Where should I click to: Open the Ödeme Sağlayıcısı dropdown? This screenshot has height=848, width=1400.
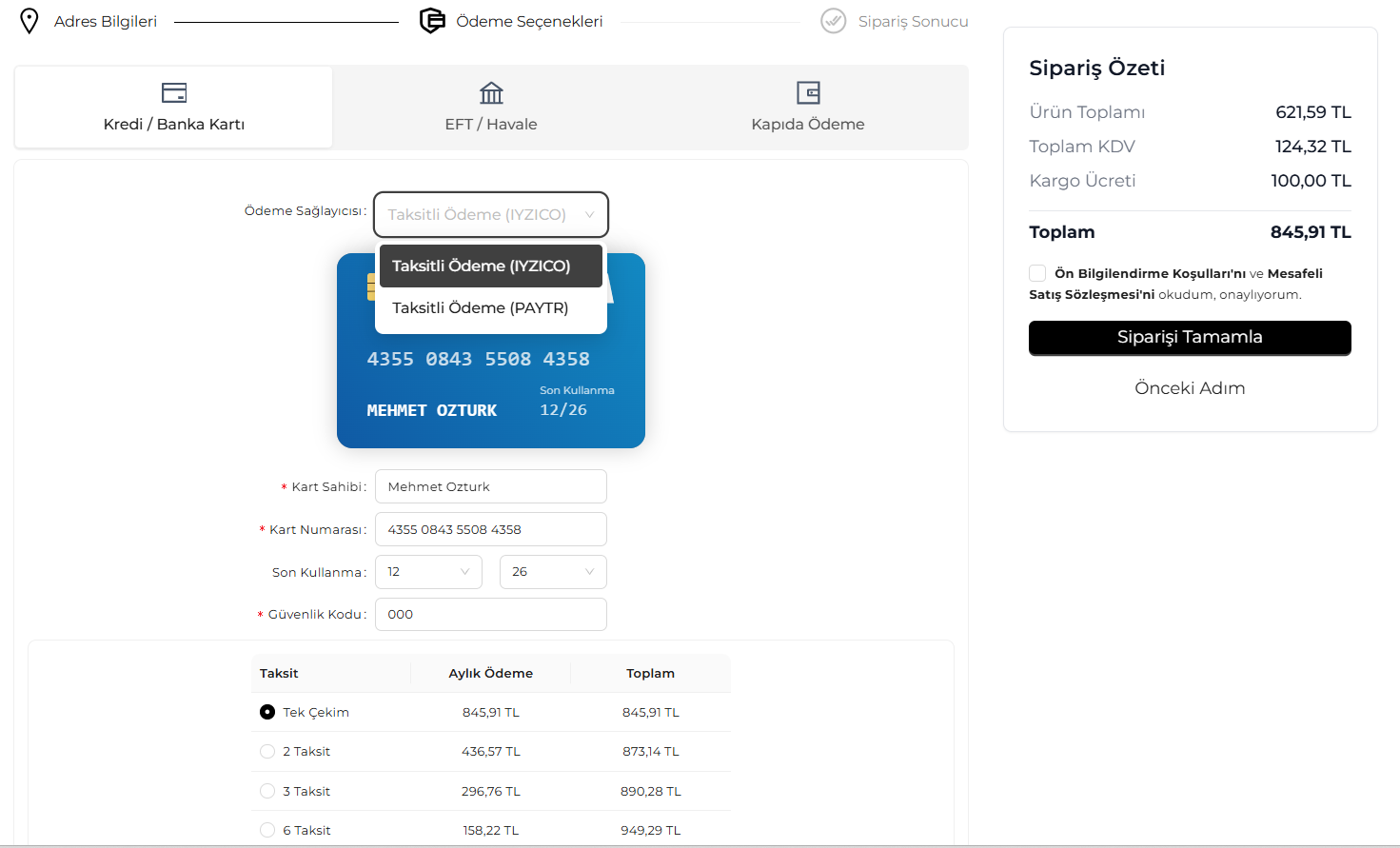pos(491,214)
